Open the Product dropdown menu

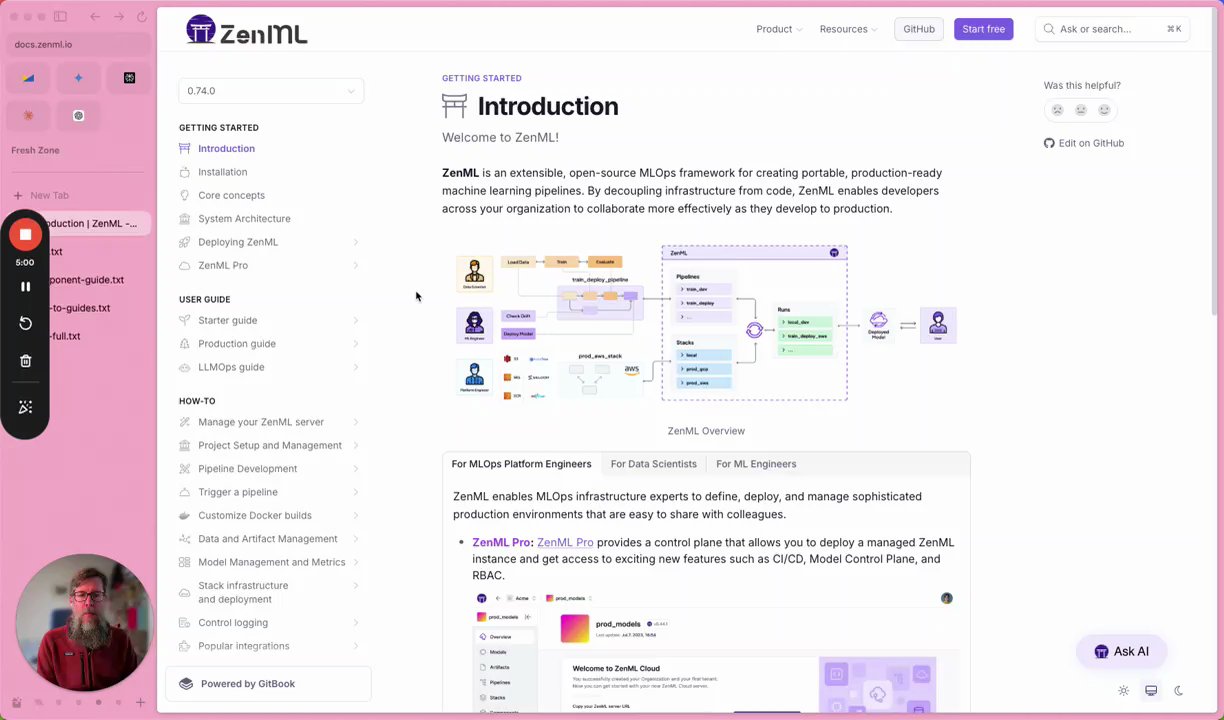click(779, 29)
